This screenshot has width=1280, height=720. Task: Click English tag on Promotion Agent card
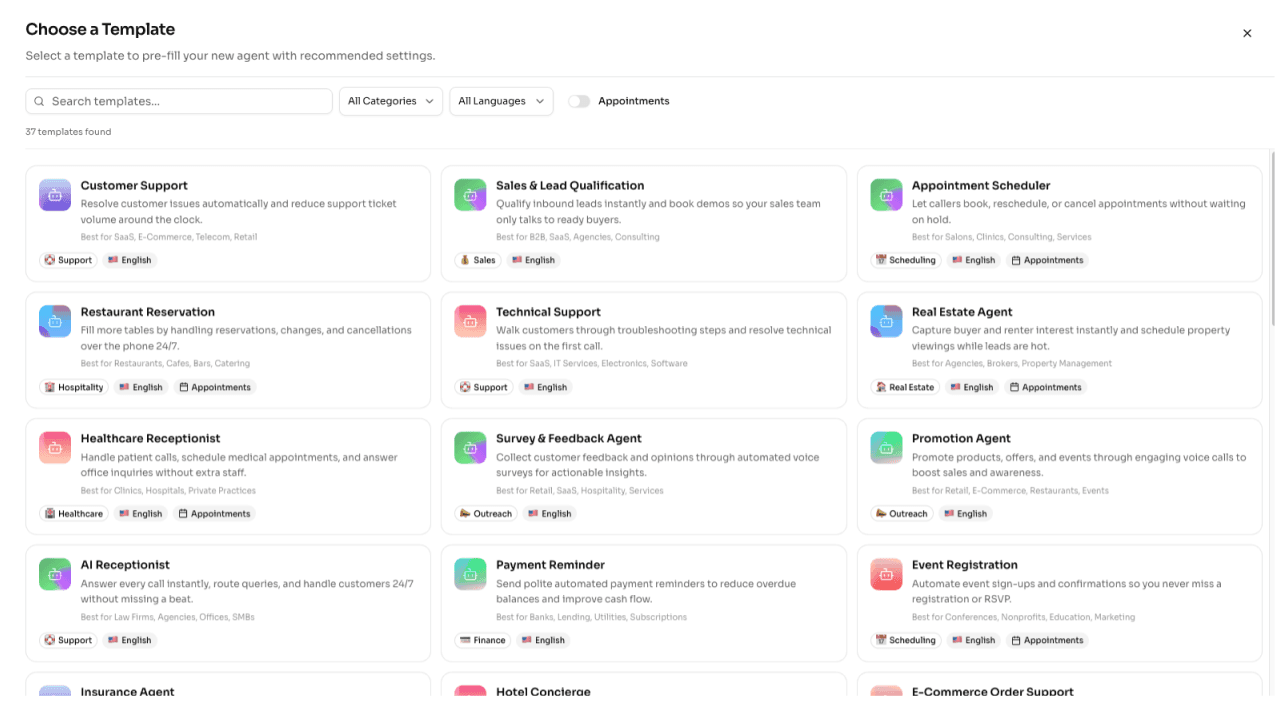coord(965,514)
